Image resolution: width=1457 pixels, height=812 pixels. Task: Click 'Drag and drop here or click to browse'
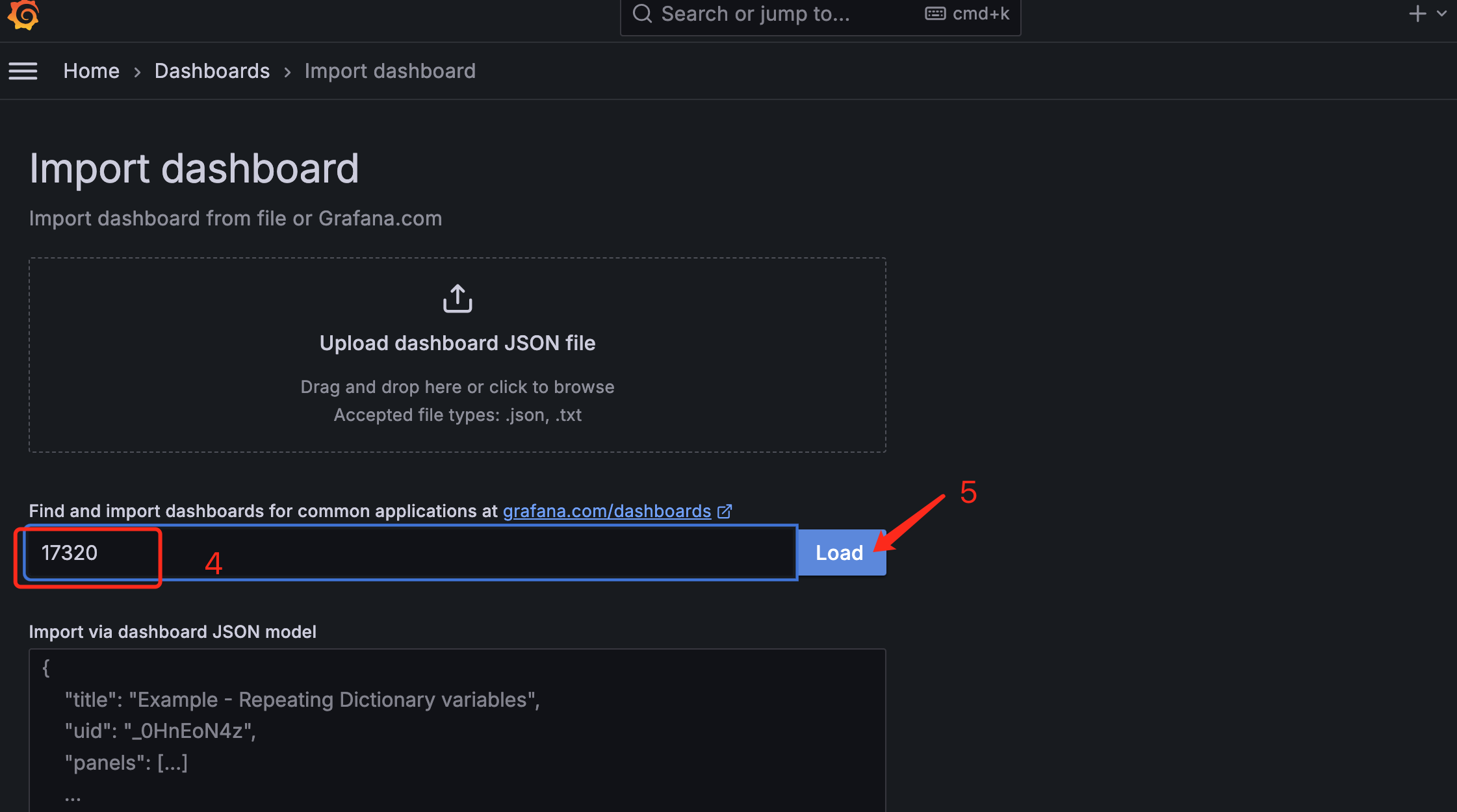coord(458,387)
